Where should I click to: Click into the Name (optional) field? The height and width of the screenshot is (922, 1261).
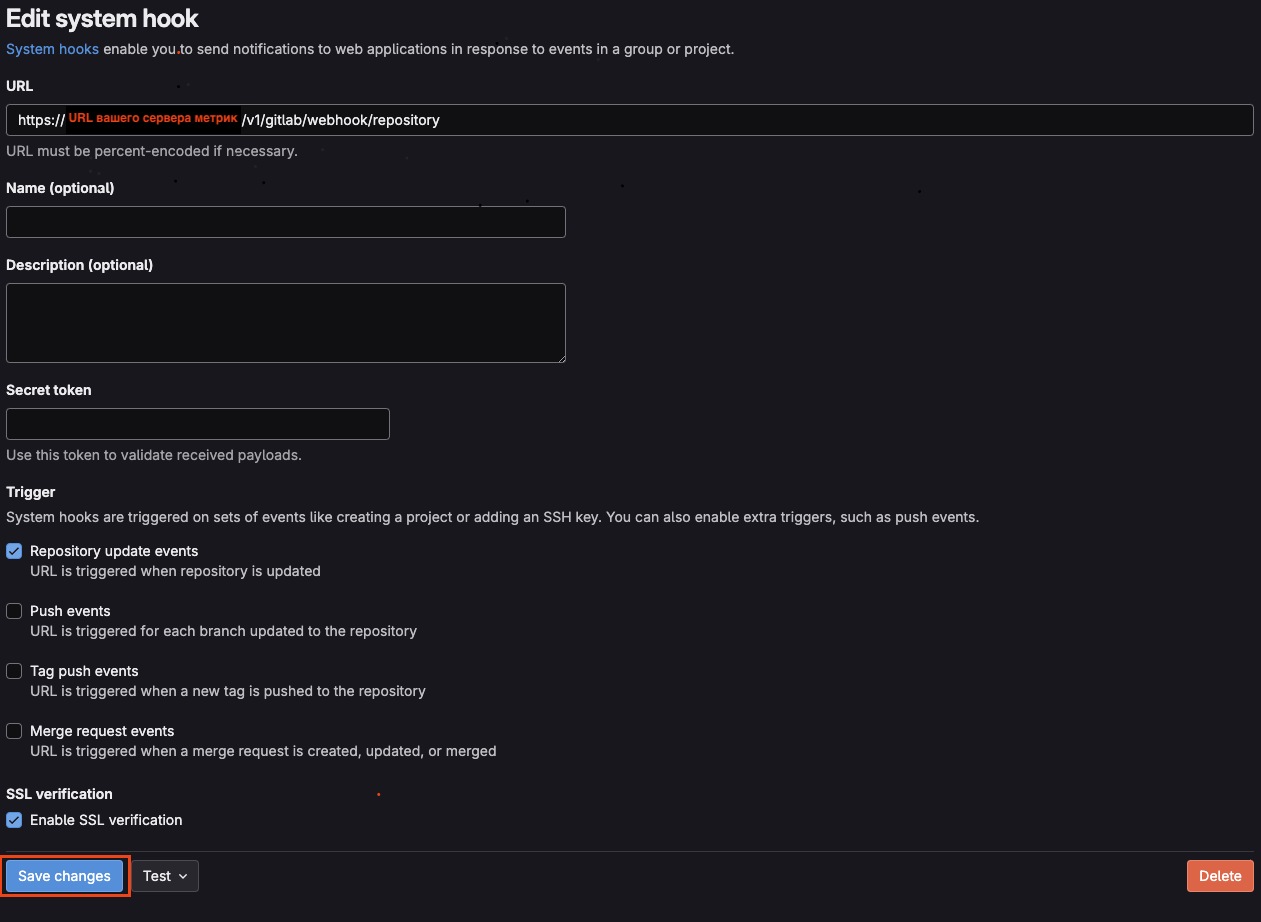(286, 222)
